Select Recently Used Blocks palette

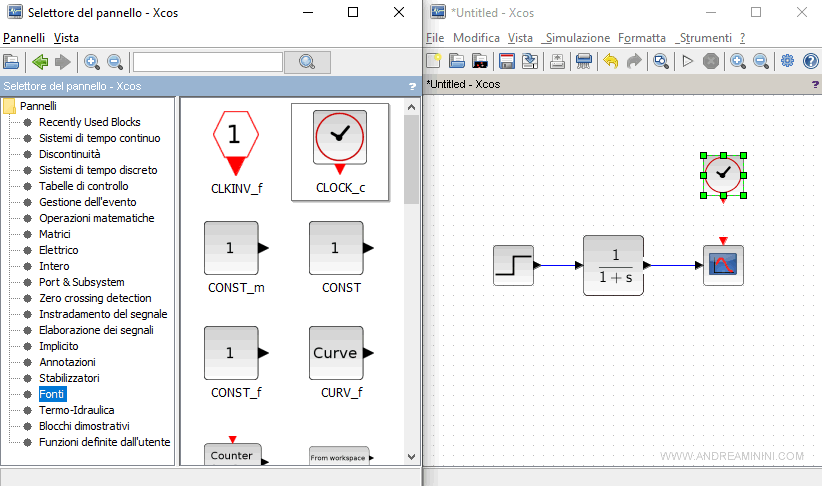coord(90,122)
